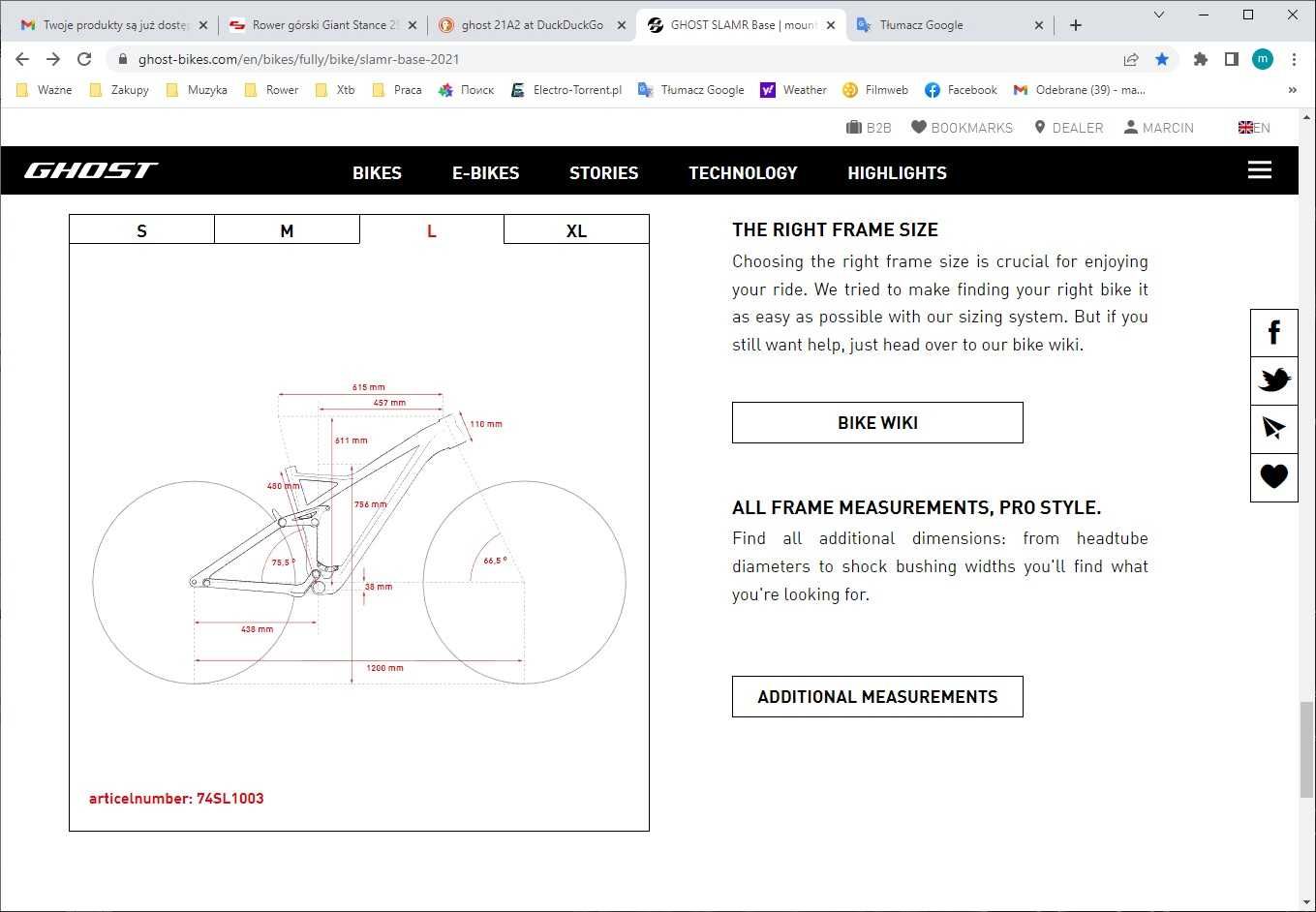
Task: Select frame size XL tab
Action: tap(576, 229)
